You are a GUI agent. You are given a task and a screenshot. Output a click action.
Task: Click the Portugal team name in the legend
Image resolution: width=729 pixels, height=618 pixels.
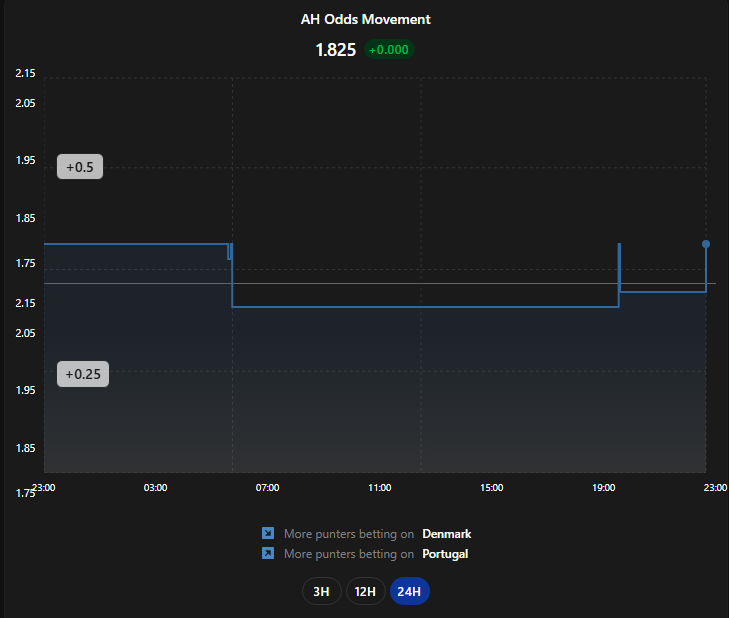click(x=445, y=554)
